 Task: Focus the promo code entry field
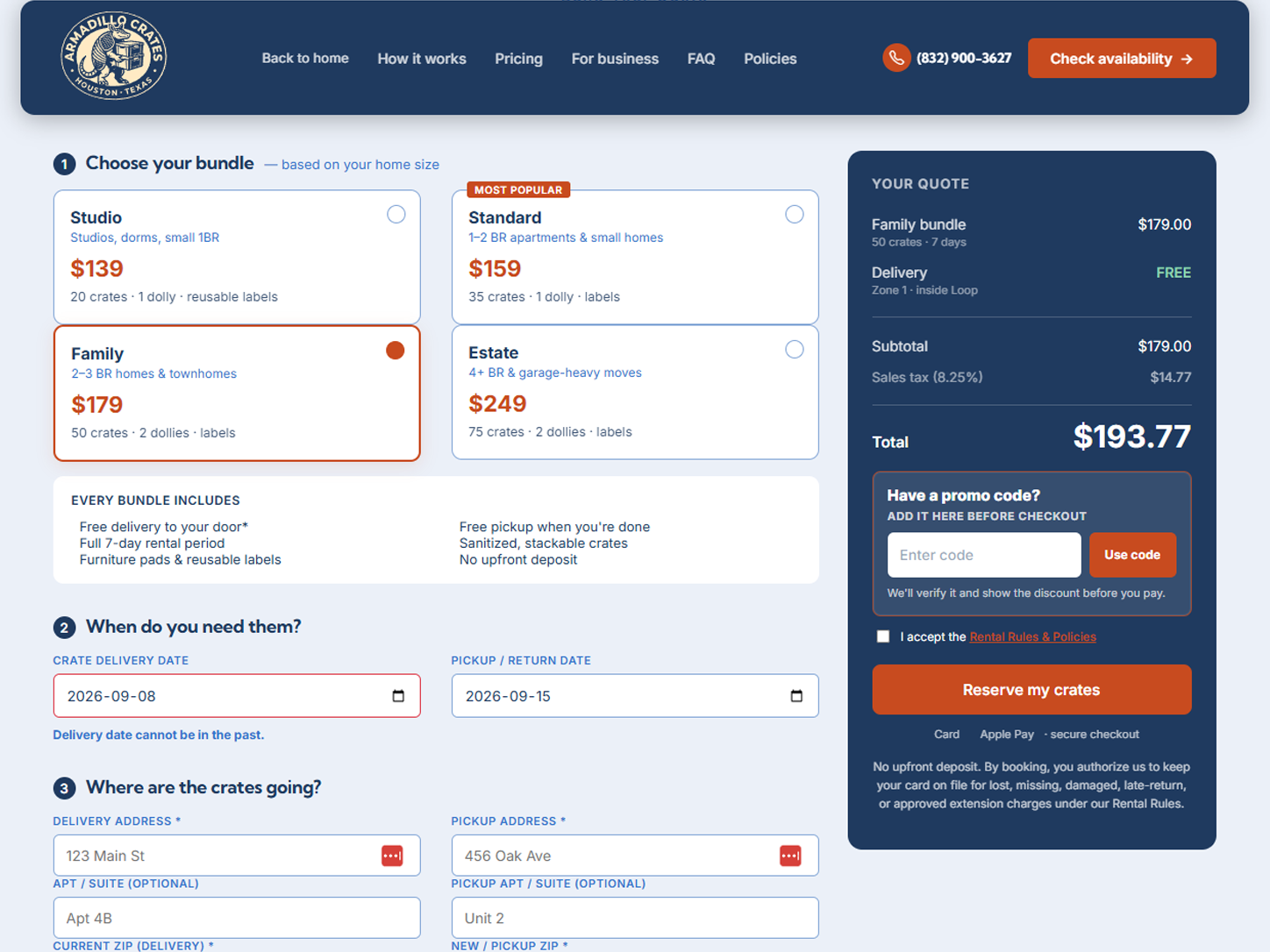(984, 555)
